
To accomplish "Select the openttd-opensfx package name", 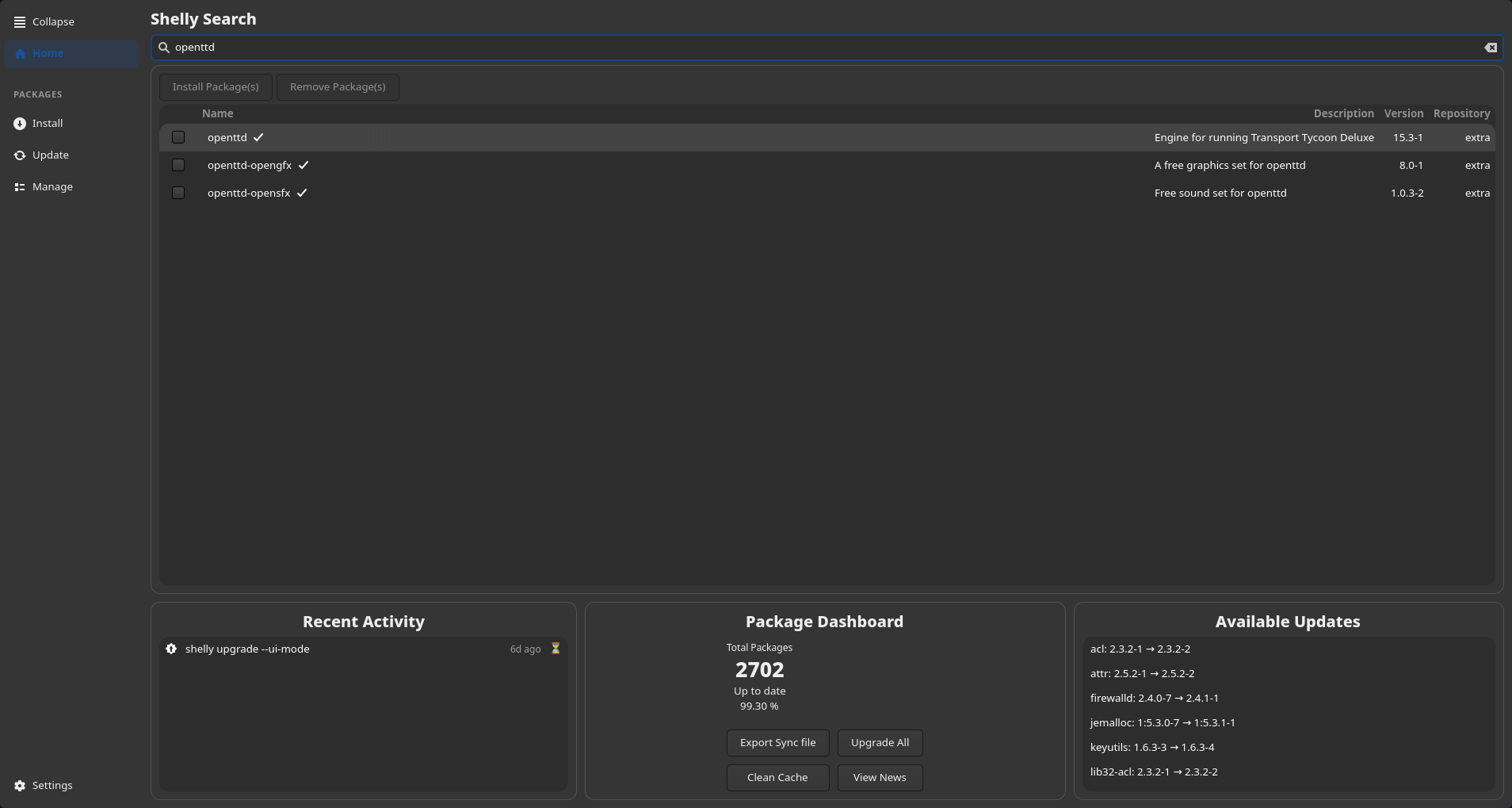I will click(x=249, y=193).
